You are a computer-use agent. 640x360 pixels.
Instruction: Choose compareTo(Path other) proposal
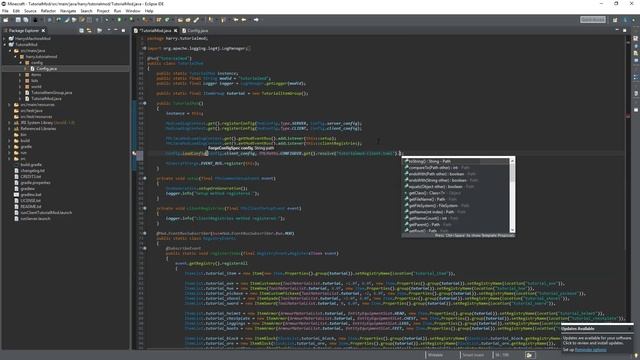(x=456, y=167)
